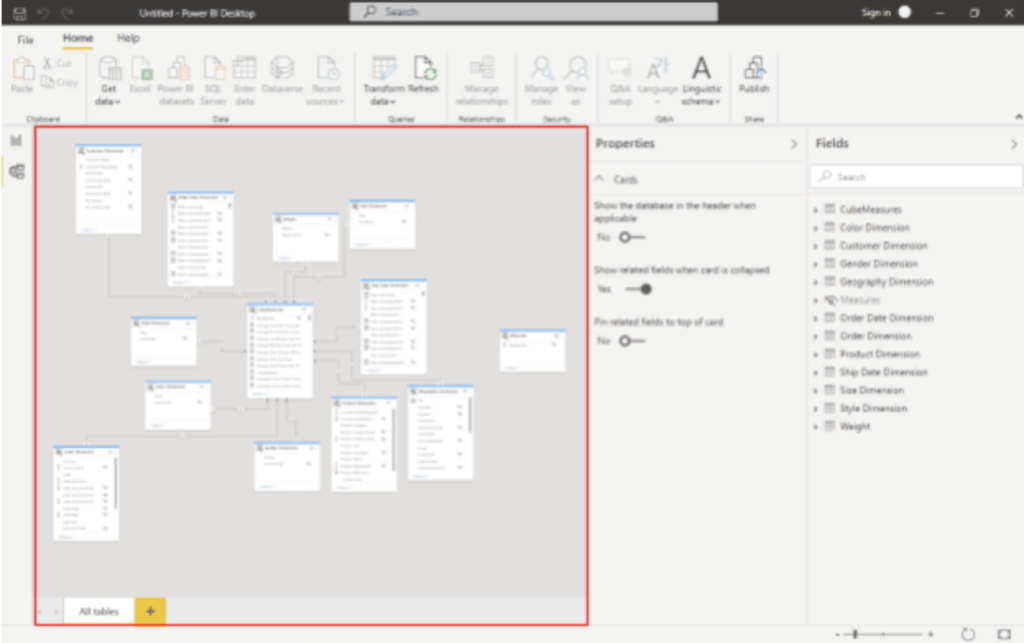Select Style Dimension in Fields
The height and width of the screenshot is (643, 1024).
click(x=873, y=409)
